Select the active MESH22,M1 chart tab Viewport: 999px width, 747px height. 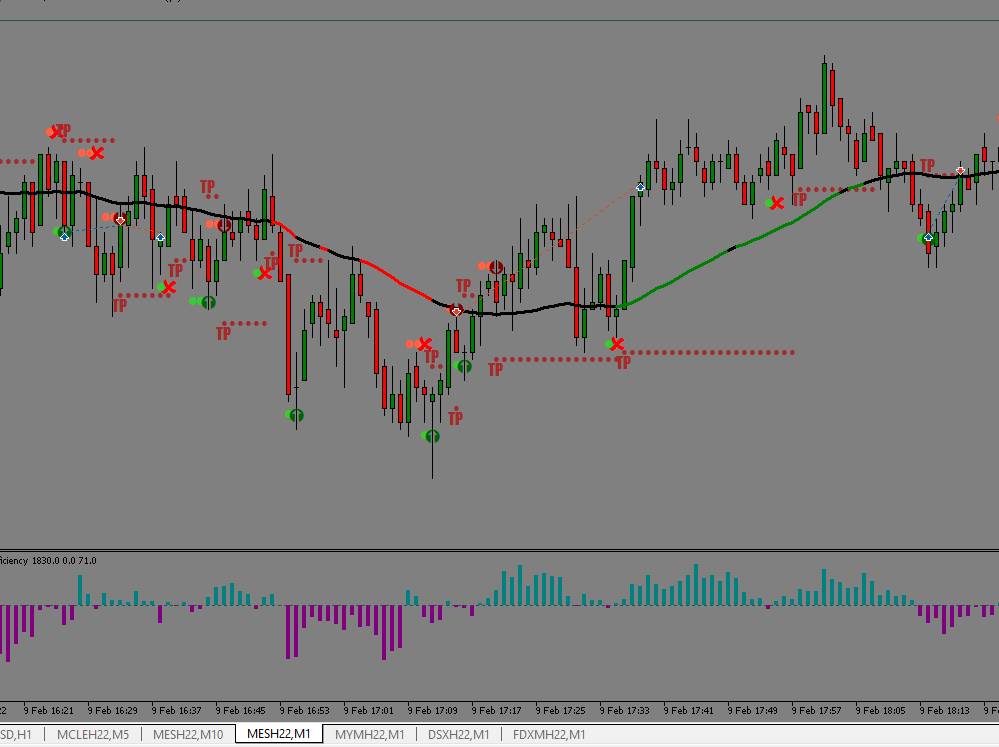click(279, 734)
